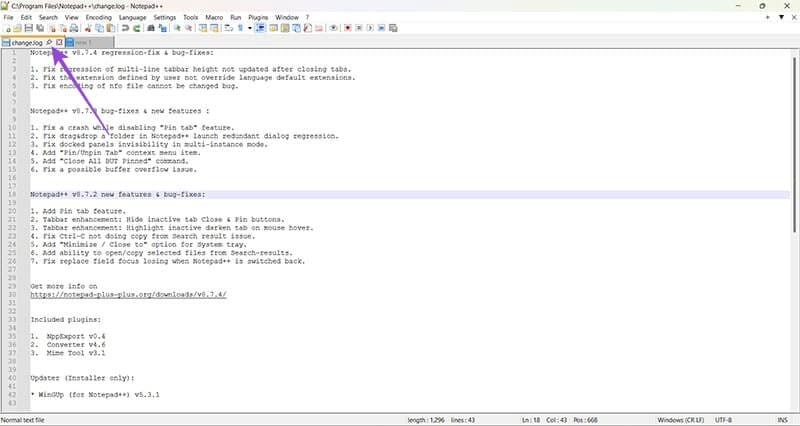
Task: Click the Close document toolbar icon
Action: (52, 28)
